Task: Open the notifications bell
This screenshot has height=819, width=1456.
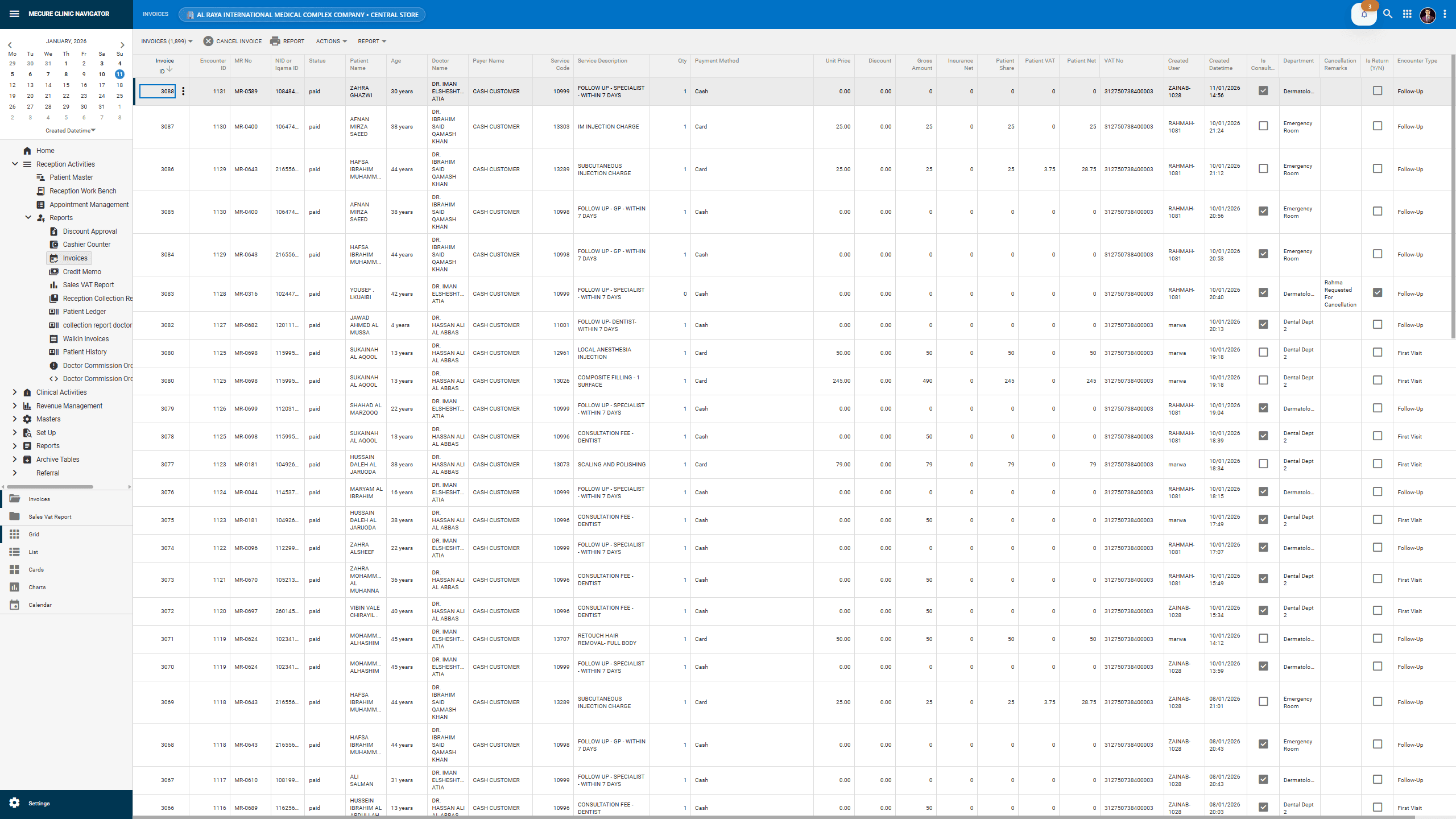Action: tap(1364, 14)
